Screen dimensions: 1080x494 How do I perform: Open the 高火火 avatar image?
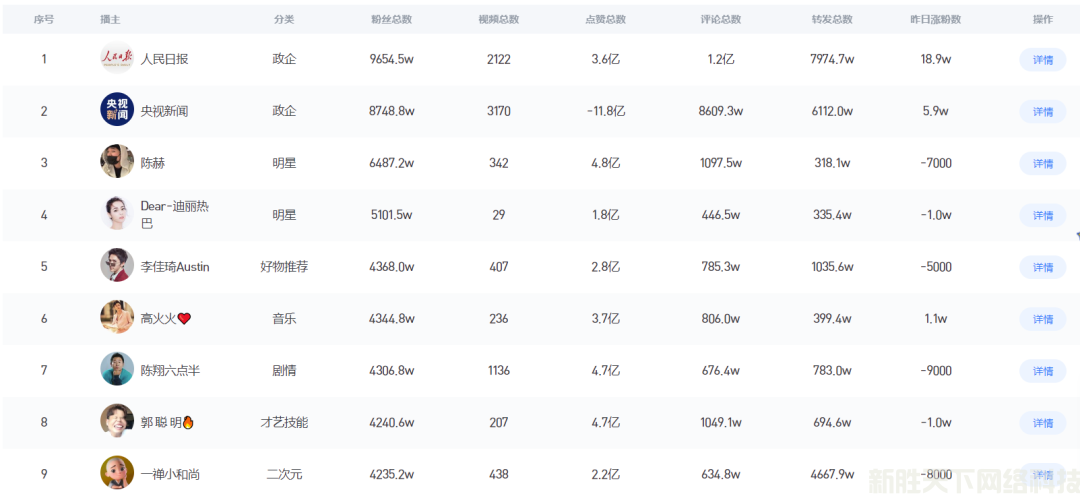click(x=117, y=318)
